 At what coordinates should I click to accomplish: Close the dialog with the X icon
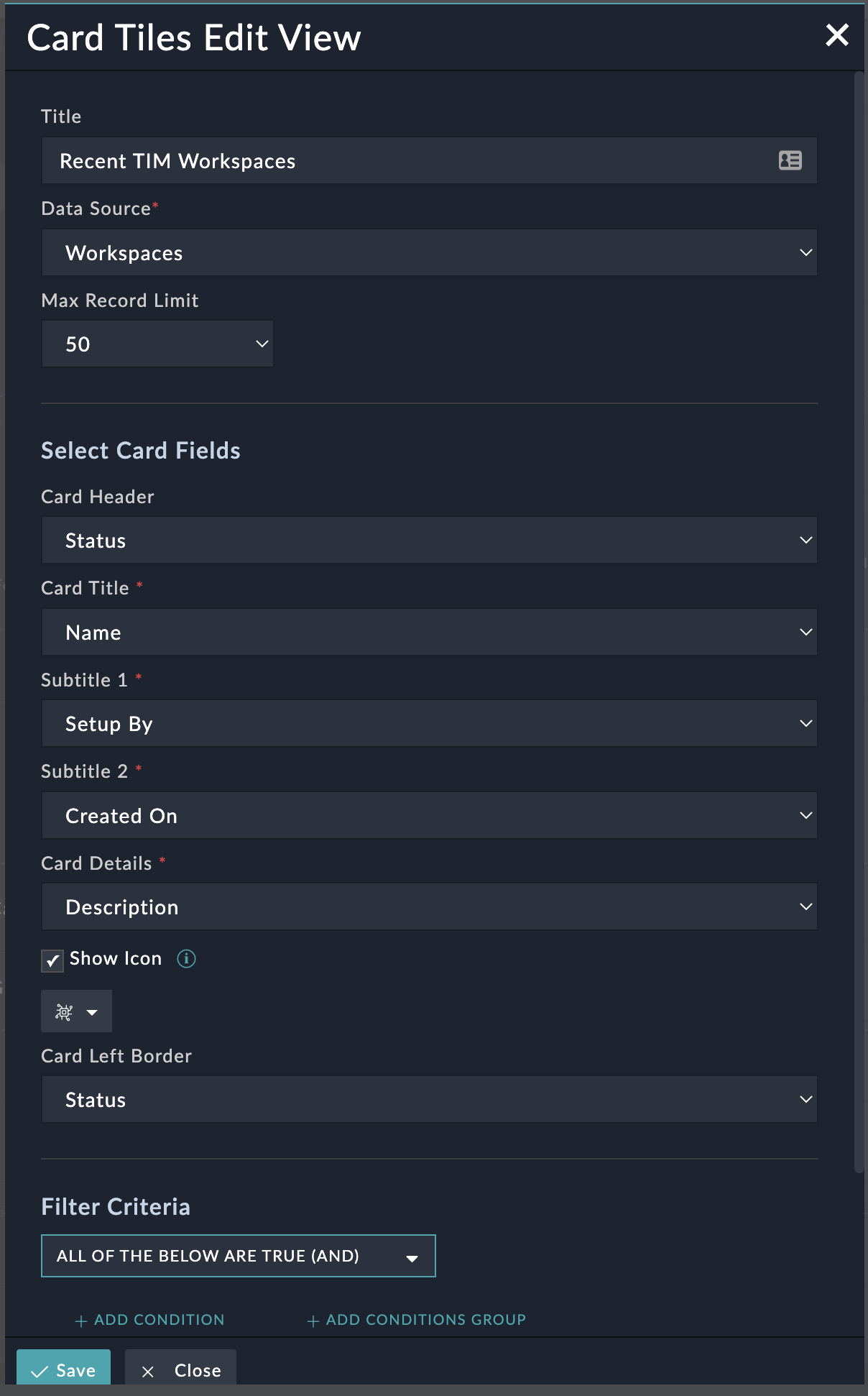(x=837, y=35)
